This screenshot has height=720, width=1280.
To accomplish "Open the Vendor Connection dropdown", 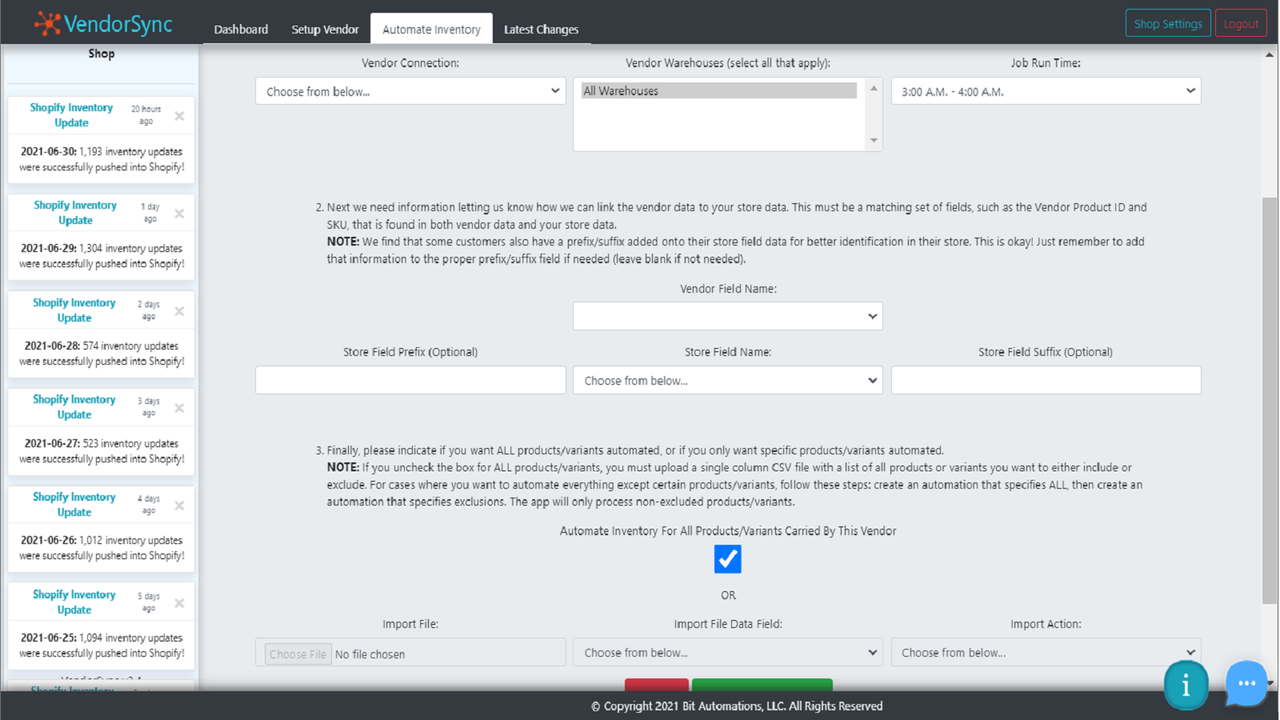I will pyautogui.click(x=410, y=90).
